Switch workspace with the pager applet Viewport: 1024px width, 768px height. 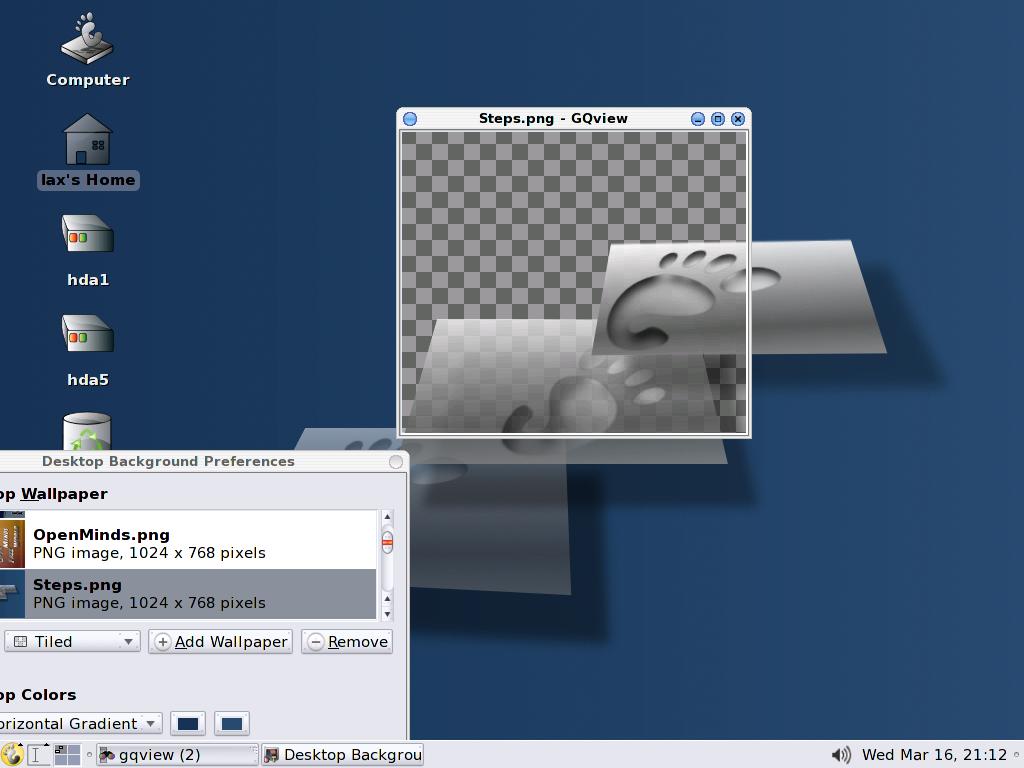[67, 755]
